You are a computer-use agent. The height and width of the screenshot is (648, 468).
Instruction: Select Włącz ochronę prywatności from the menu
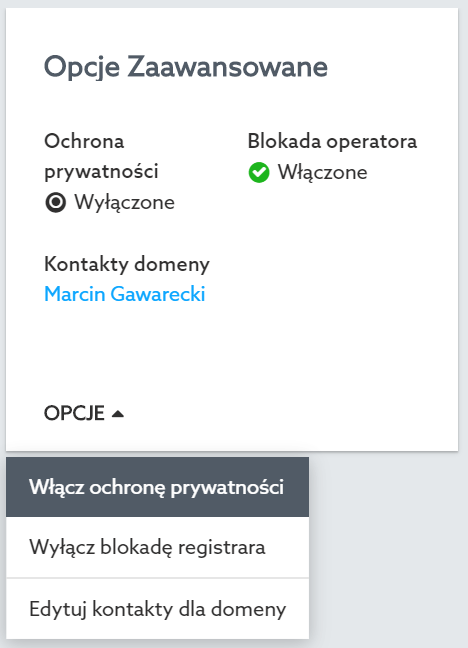[158, 487]
